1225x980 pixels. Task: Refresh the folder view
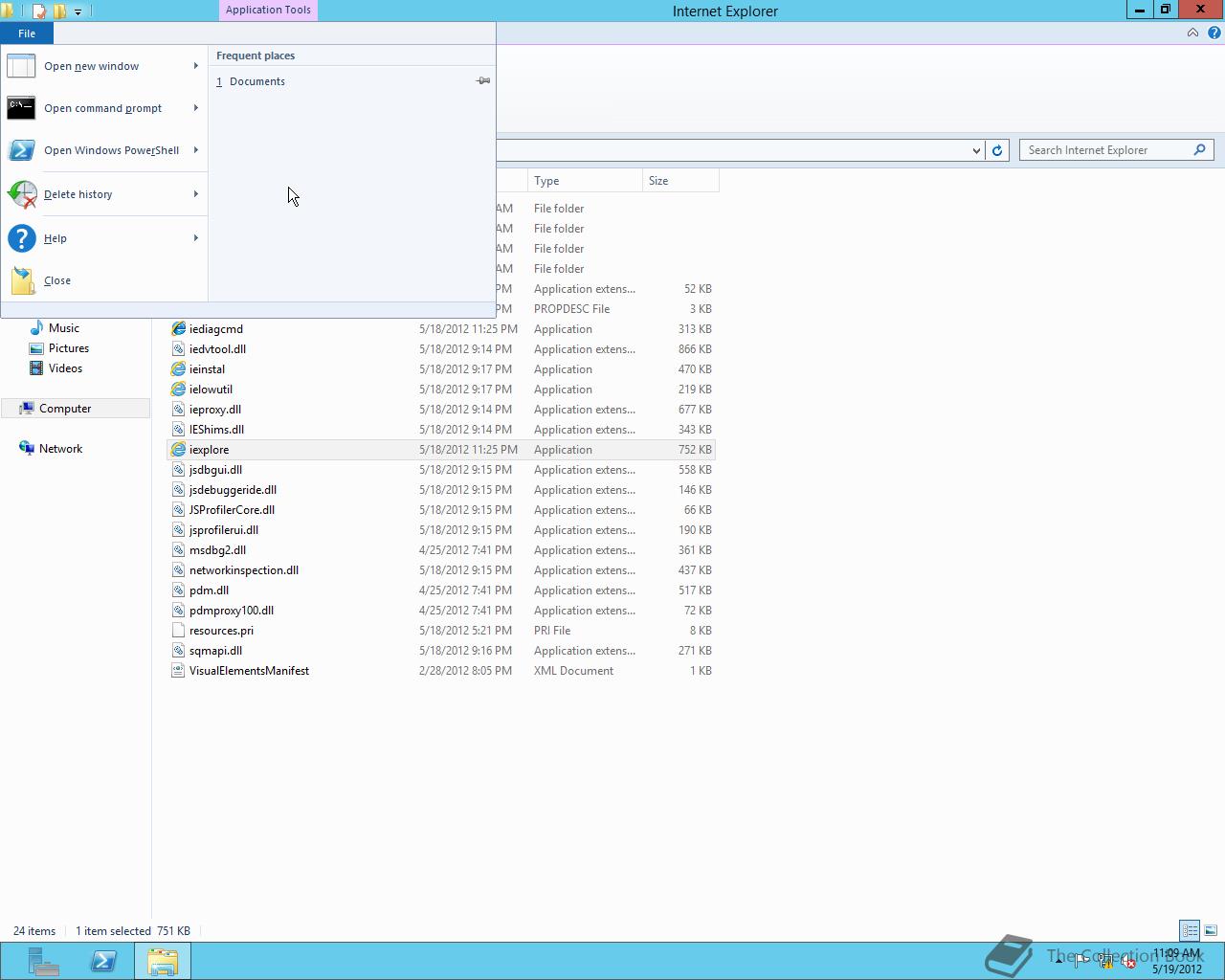pyautogui.click(x=997, y=150)
